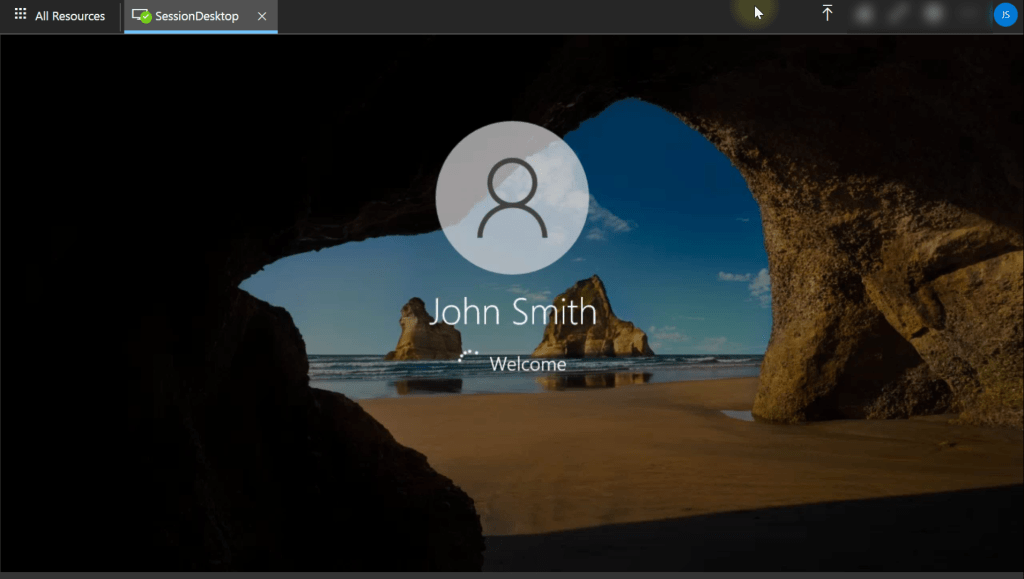Click empty toolbar space right of SessionDesktop tab
Screen dimensions: 1024x579
coord(500,16)
